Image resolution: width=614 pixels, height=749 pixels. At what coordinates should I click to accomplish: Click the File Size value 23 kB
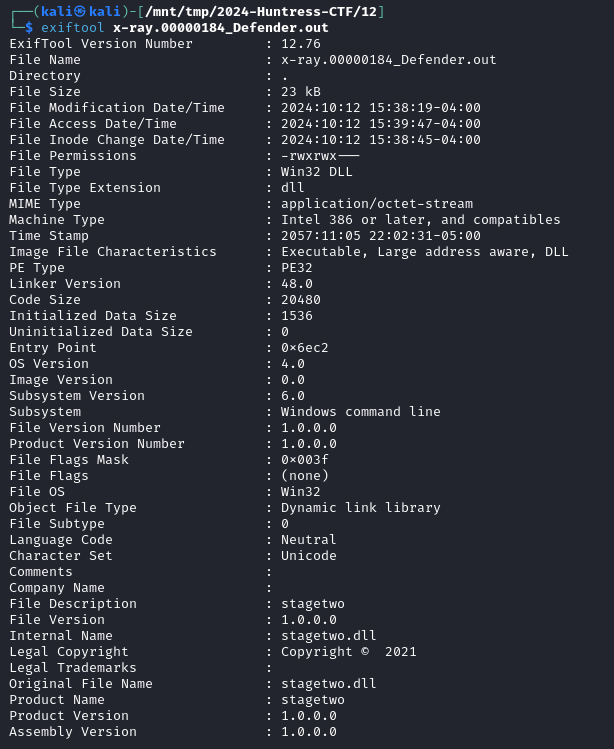point(301,92)
